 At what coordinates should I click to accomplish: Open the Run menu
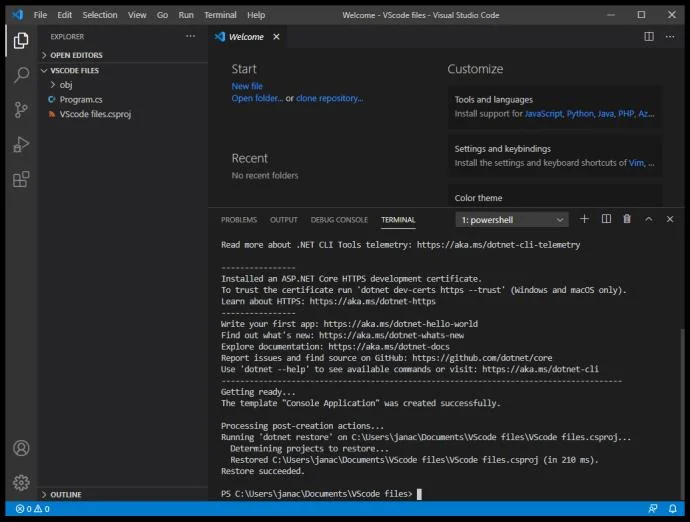tap(186, 15)
